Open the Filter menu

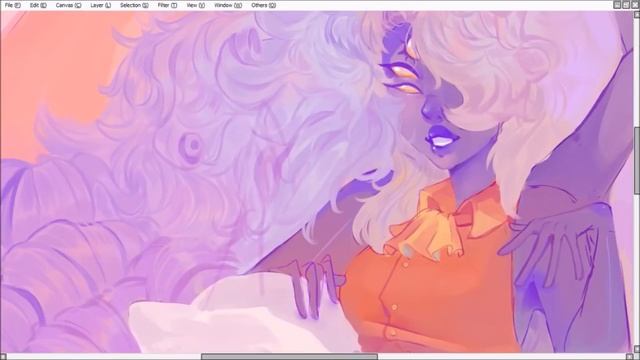click(167, 5)
